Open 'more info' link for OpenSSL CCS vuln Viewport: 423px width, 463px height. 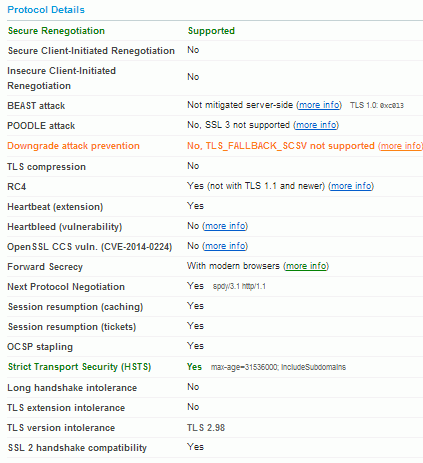pyautogui.click(x=225, y=246)
